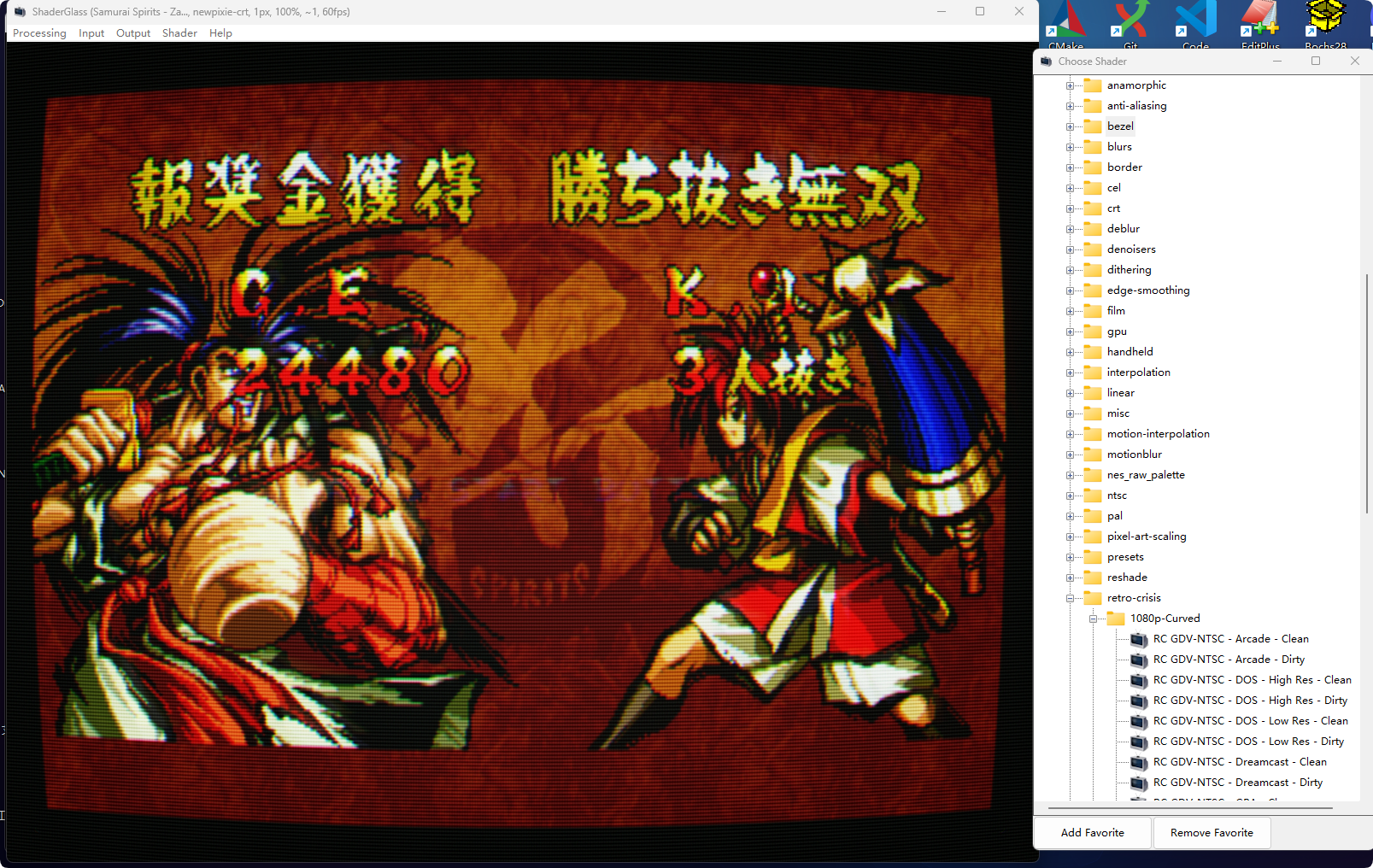This screenshot has width=1373, height=868.
Task: Select the cel folder icon
Action: click(x=1093, y=188)
